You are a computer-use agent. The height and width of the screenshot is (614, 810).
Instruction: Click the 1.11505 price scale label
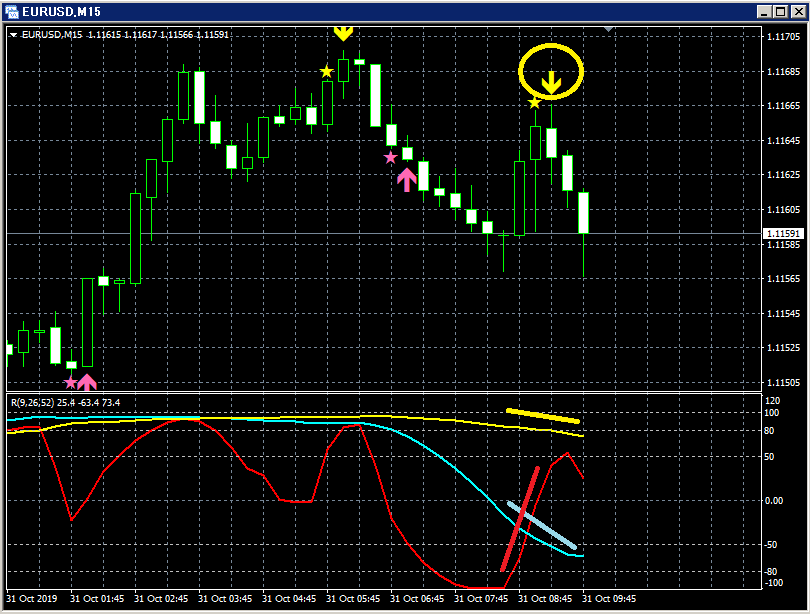coord(784,383)
